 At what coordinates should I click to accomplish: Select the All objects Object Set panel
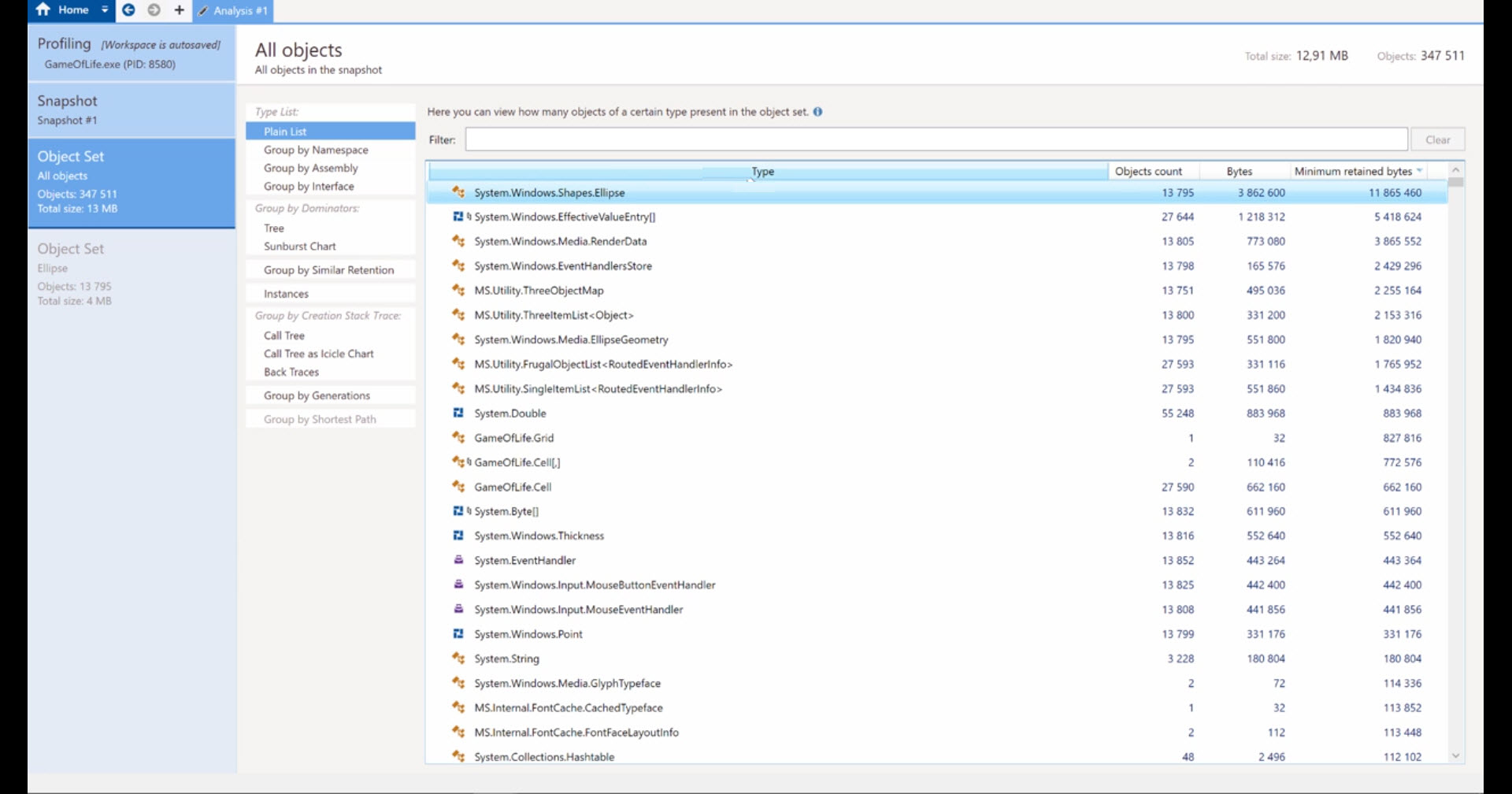point(132,183)
